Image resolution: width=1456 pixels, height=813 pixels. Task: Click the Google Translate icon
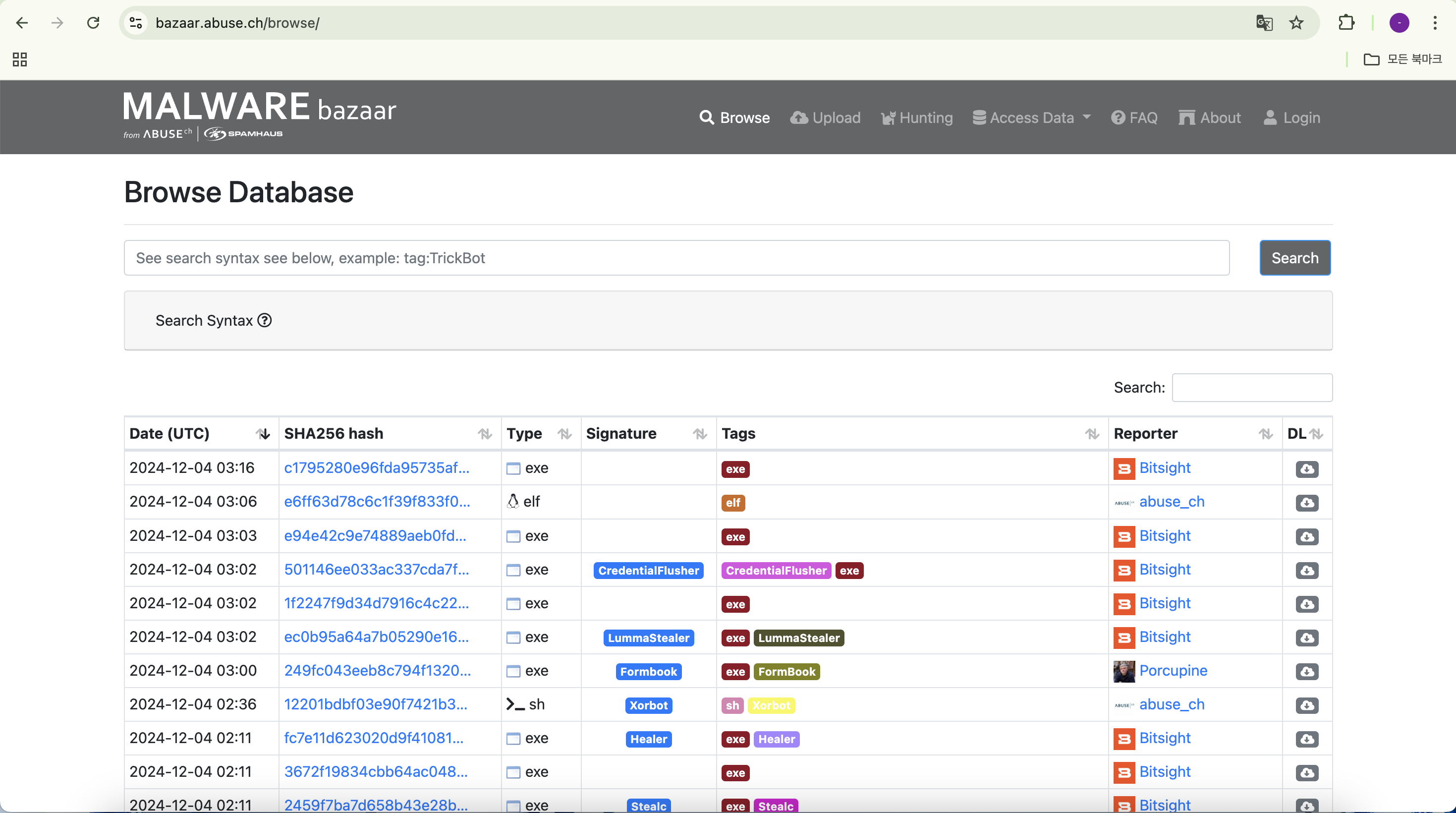click(x=1264, y=23)
